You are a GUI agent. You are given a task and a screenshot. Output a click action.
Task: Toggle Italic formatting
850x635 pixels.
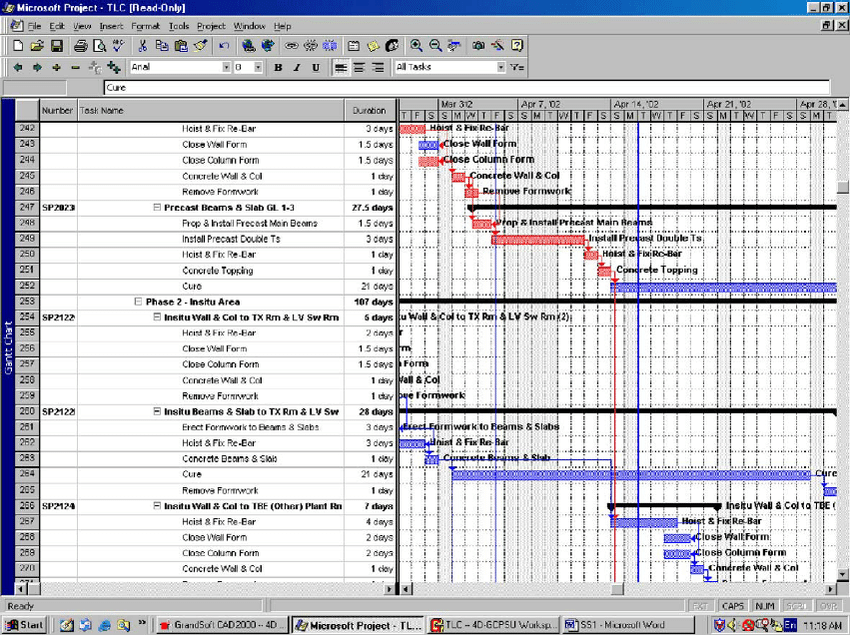297,67
